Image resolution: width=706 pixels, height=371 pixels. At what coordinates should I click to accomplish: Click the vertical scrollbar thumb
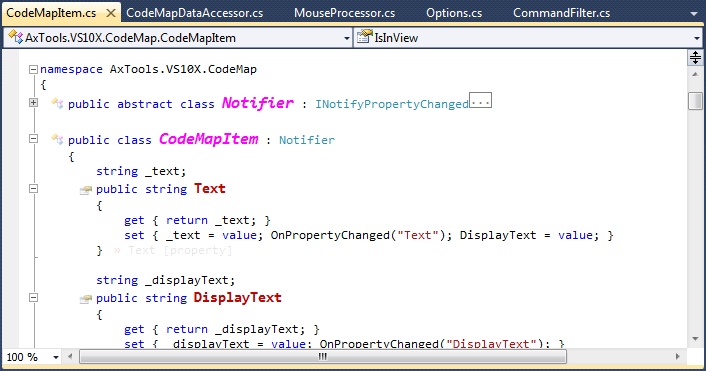pyautogui.click(x=695, y=100)
